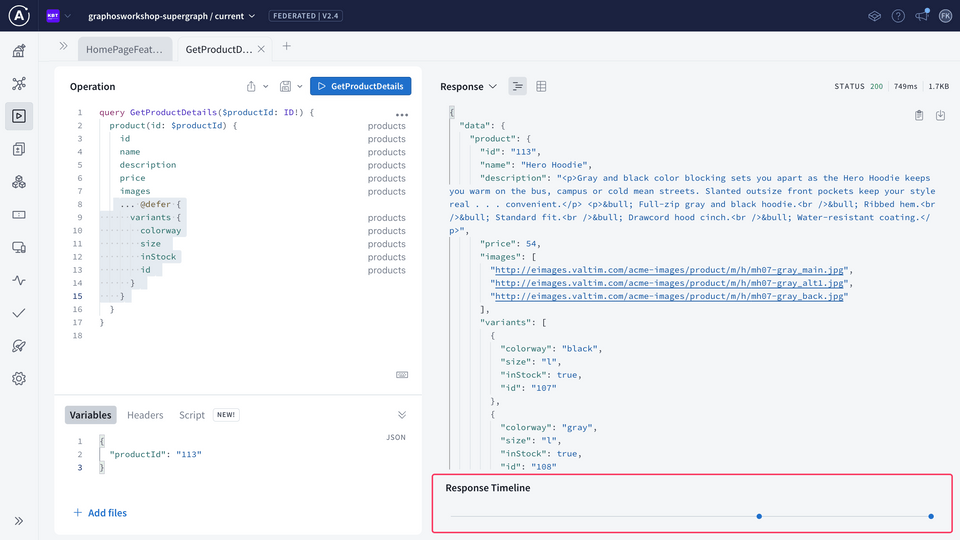Viewport: 960px width, 540px height.
Task: Open the Apollo learning resources icon
Action: point(874,16)
